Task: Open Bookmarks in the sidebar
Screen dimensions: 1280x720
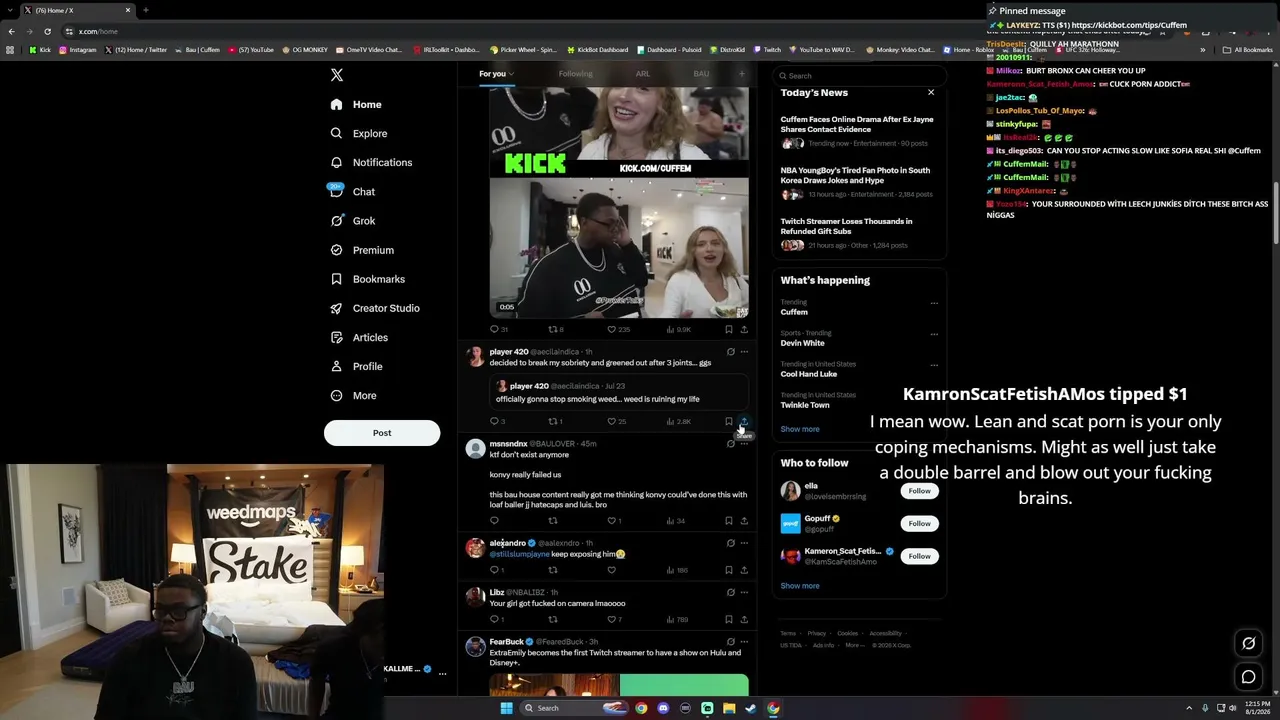Action: [367, 279]
